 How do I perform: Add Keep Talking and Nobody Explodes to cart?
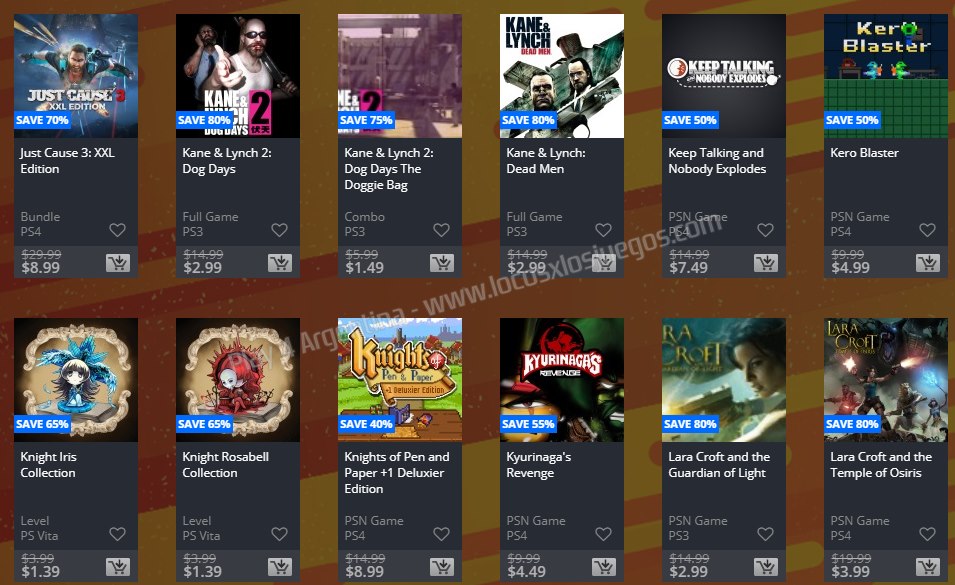pos(766,263)
